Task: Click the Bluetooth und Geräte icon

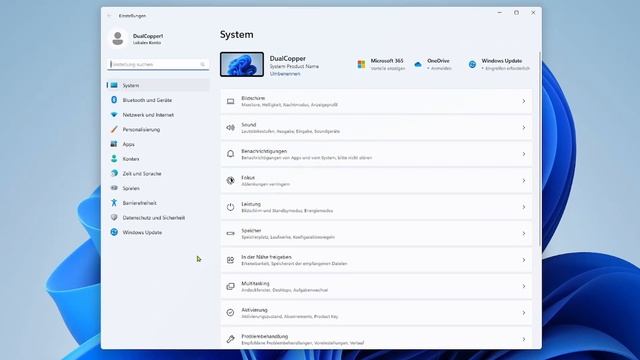Action: [x=114, y=100]
